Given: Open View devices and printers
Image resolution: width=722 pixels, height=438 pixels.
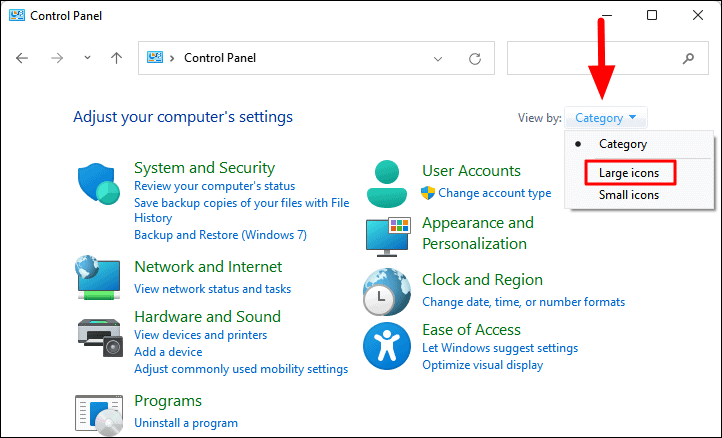Looking at the screenshot, I should [200, 335].
